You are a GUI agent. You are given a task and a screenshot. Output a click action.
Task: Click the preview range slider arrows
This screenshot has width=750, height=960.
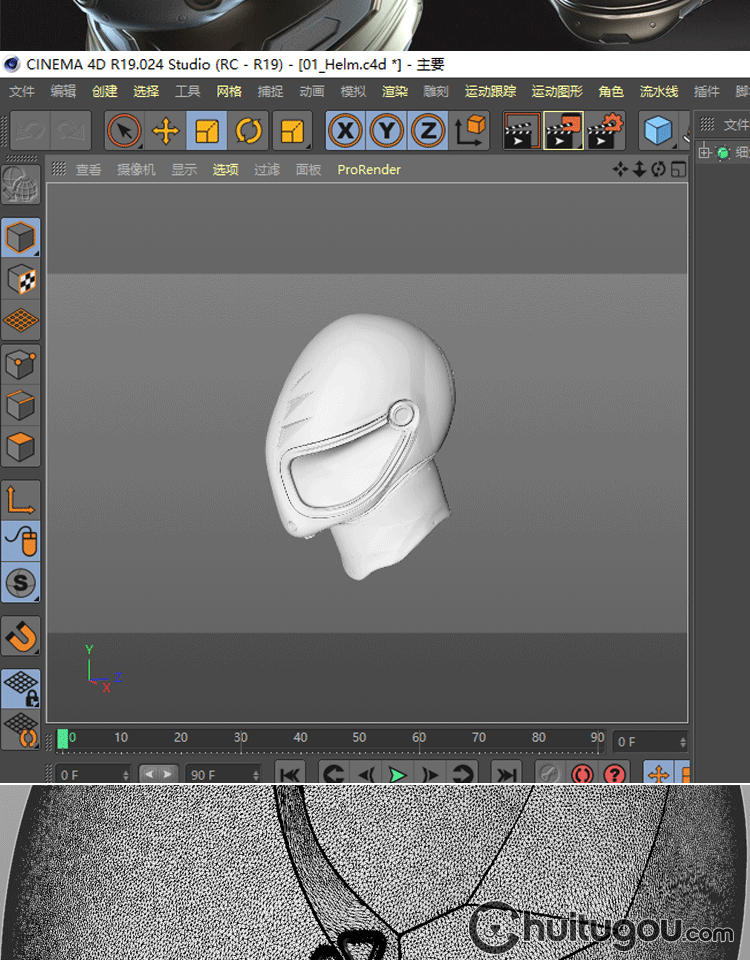(x=159, y=774)
